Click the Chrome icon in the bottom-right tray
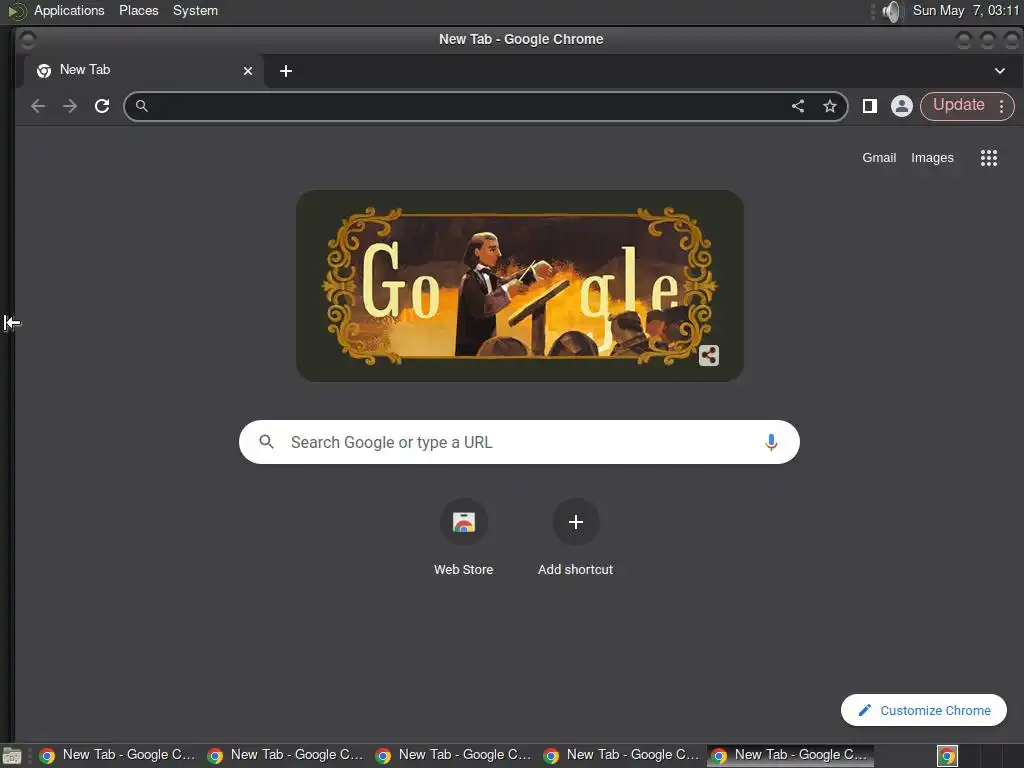Image resolution: width=1024 pixels, height=768 pixels. click(x=947, y=756)
